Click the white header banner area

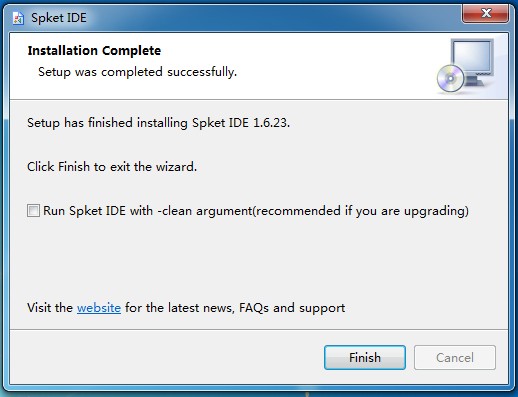[259, 66]
